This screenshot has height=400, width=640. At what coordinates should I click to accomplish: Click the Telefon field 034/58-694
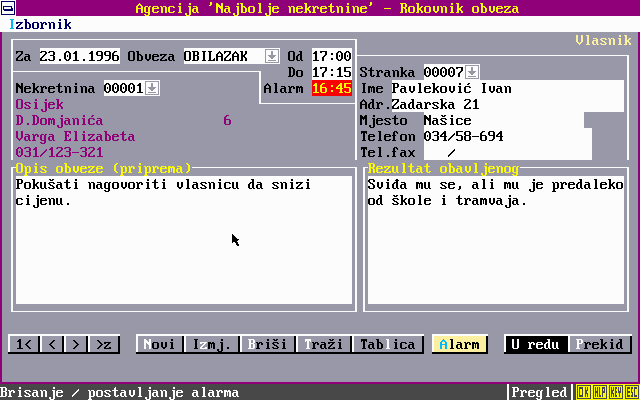[508, 136]
